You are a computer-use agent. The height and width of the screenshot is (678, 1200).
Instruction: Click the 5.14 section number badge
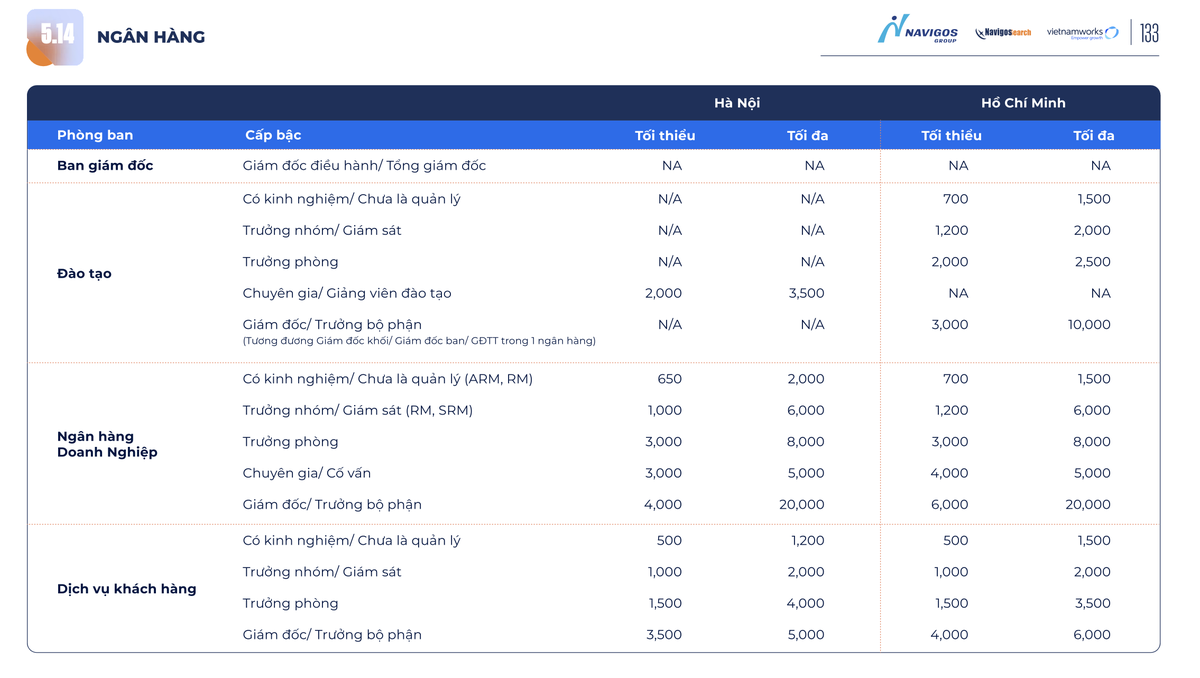[x=56, y=37]
